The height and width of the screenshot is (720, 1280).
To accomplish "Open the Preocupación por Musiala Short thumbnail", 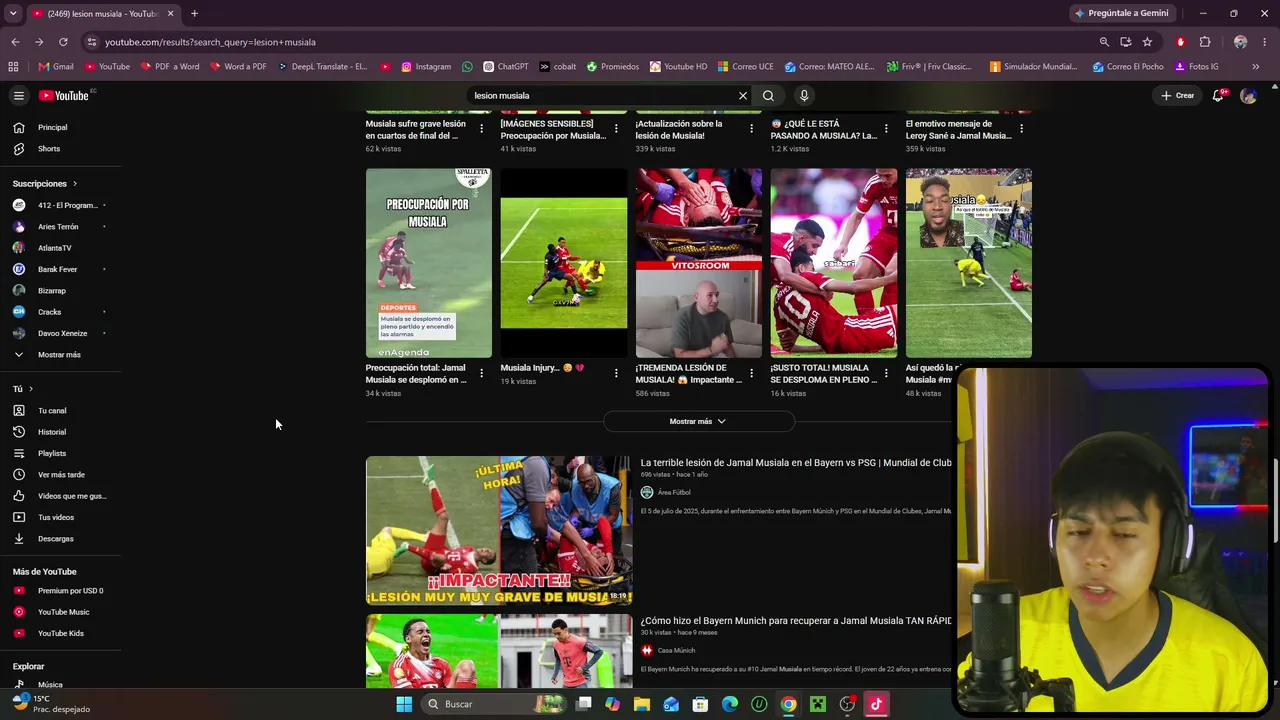I will click(429, 263).
